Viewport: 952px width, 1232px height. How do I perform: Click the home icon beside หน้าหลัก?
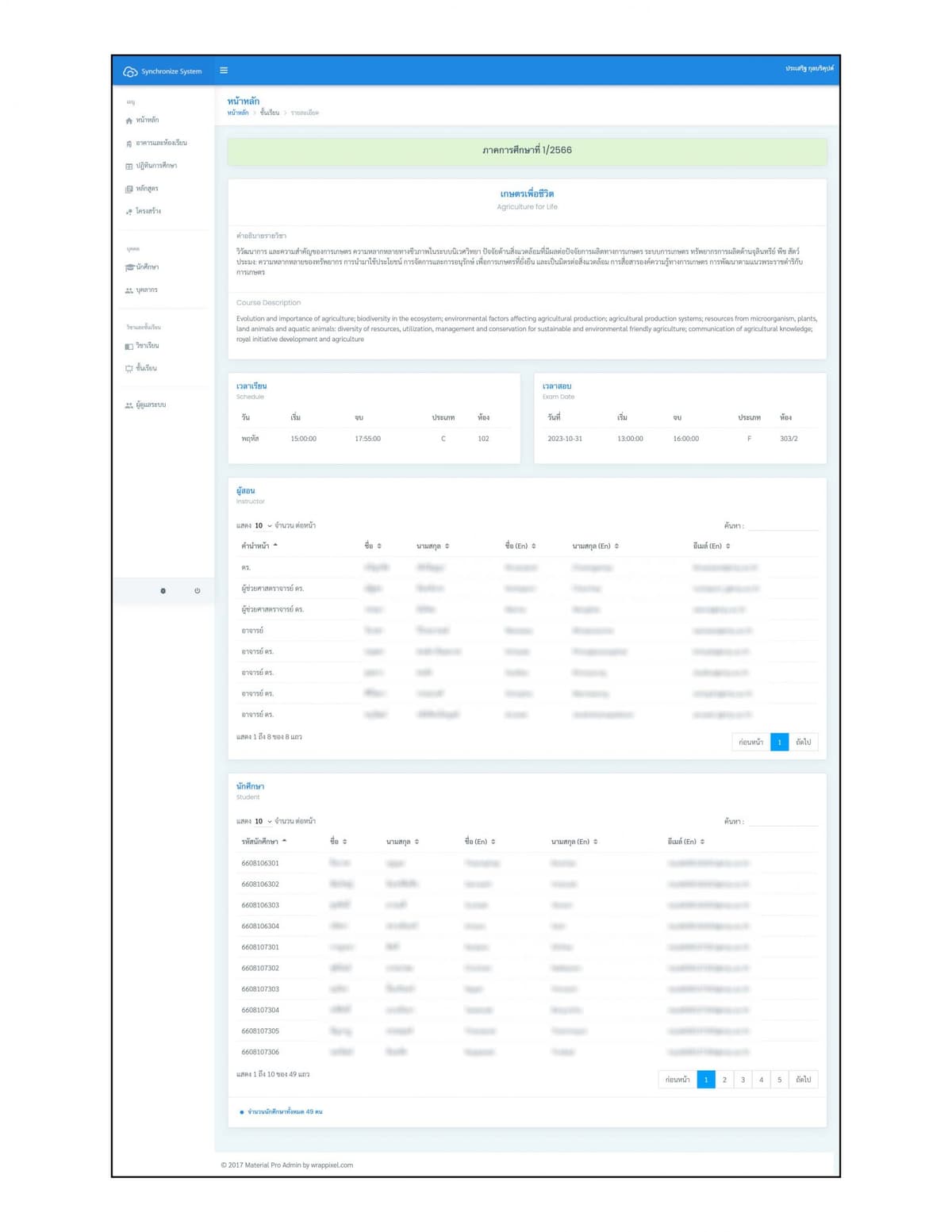coord(129,121)
